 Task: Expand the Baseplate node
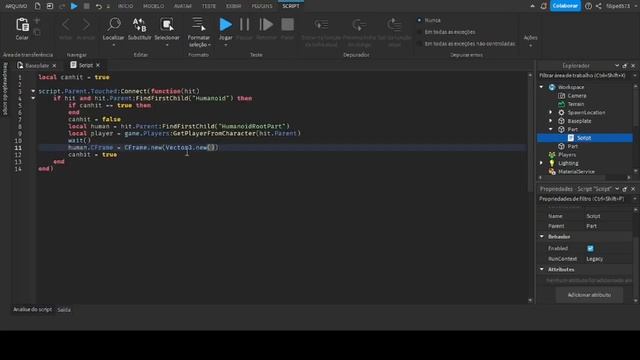(551, 121)
